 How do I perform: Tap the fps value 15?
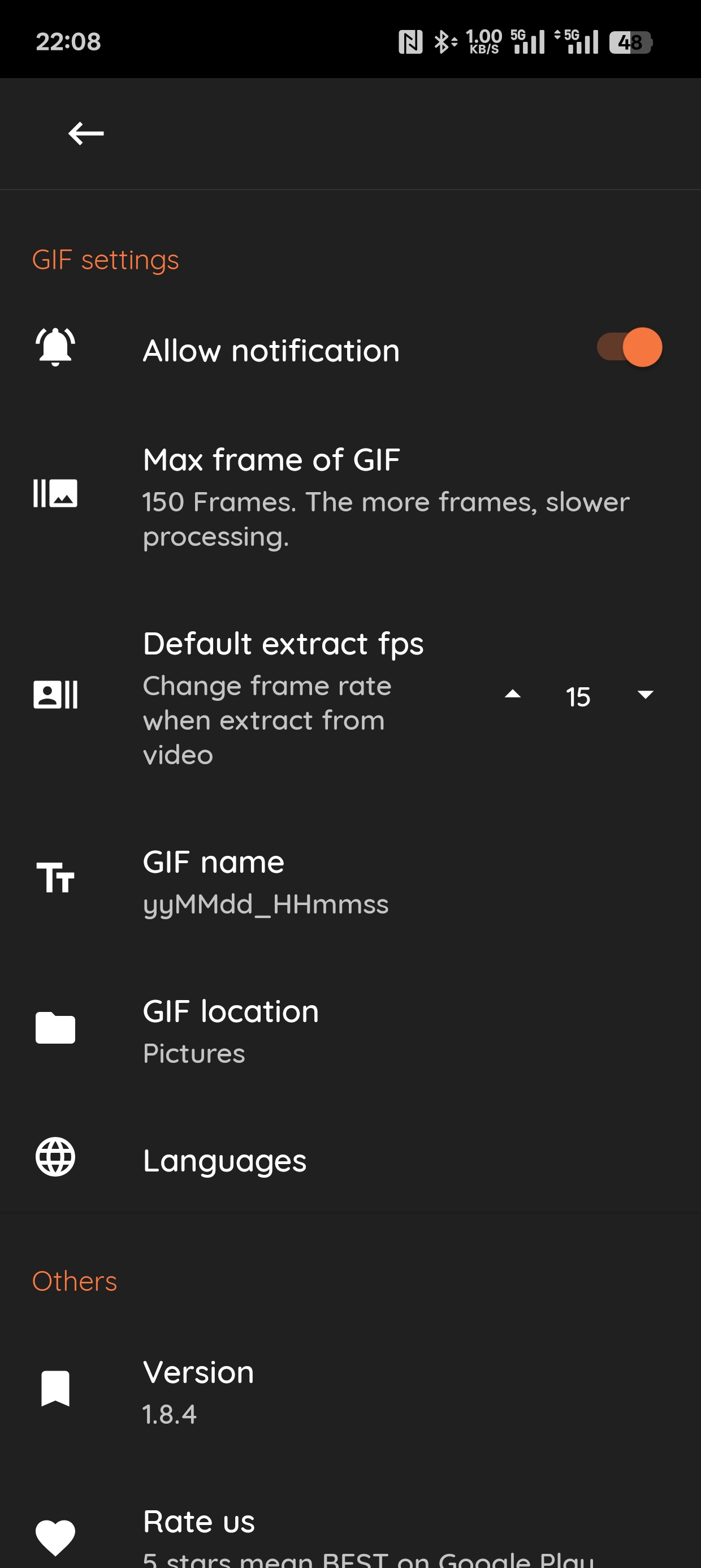(x=577, y=696)
